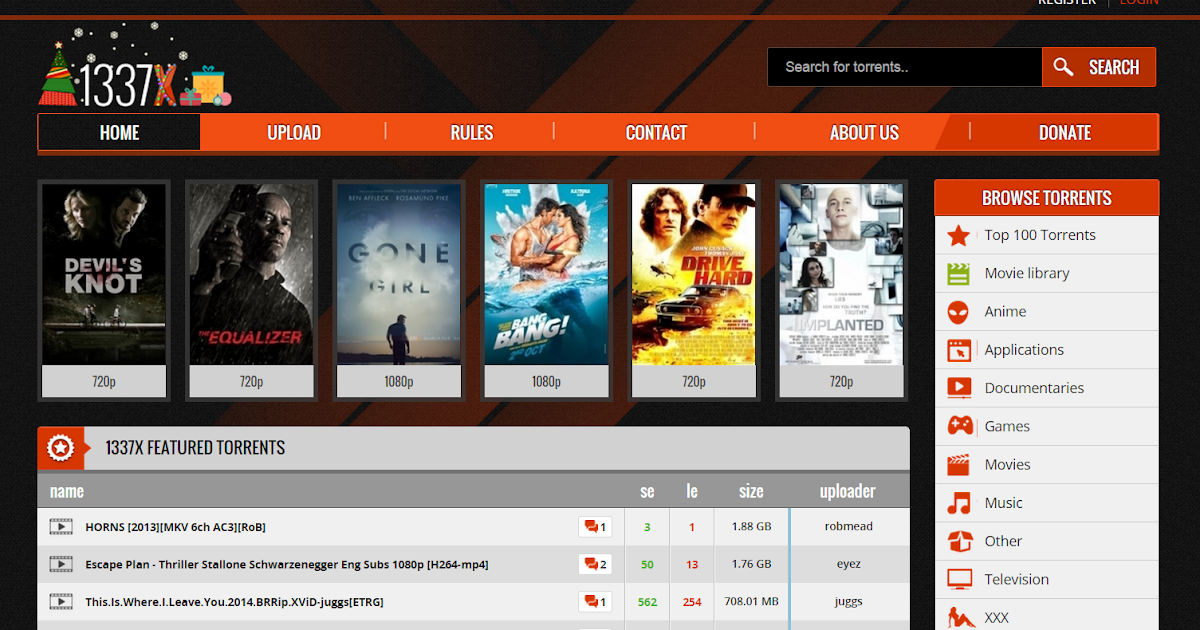Viewport: 1200px width, 630px height.
Task: Open the Music category link
Action: click(x=1003, y=503)
